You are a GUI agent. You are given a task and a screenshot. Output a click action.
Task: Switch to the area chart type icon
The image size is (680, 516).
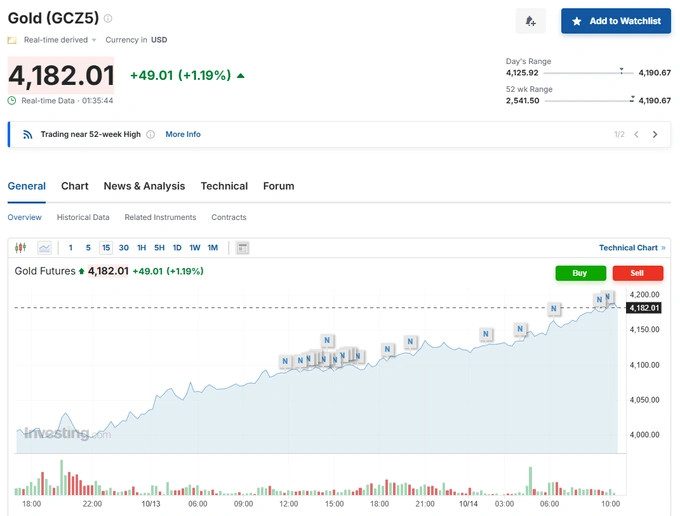coord(44,248)
